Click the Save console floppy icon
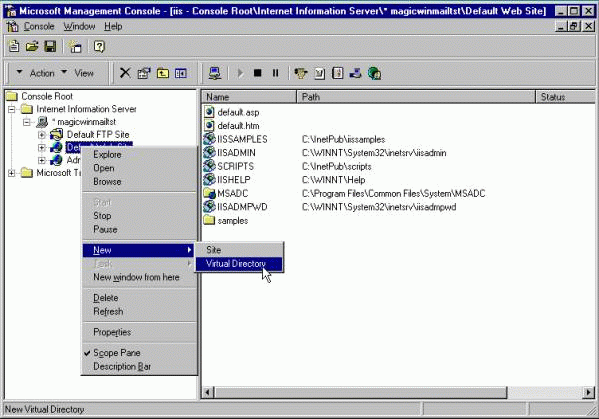The image size is (599, 419). pyautogui.click(x=50, y=47)
